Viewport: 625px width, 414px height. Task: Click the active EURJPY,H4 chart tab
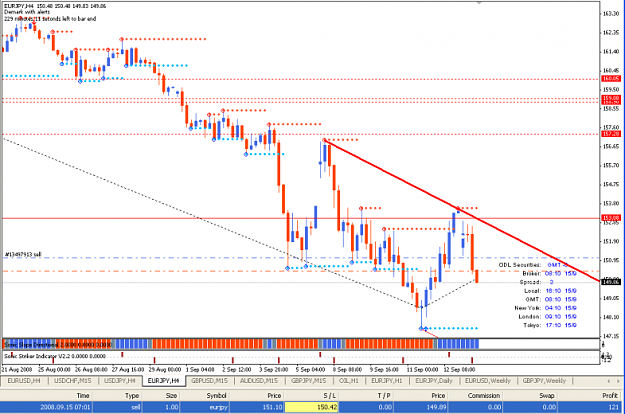[163, 381]
